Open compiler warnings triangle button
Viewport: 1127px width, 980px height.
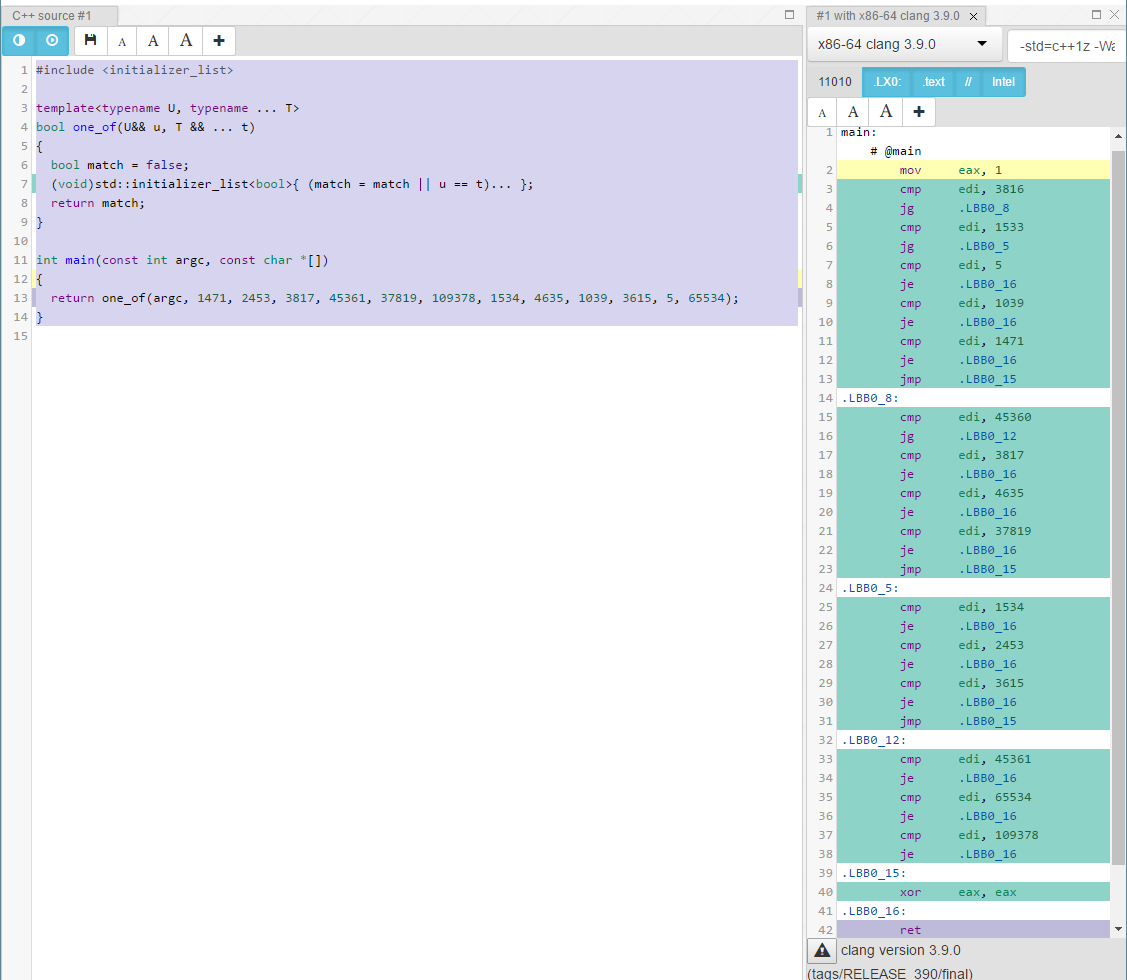(822, 950)
